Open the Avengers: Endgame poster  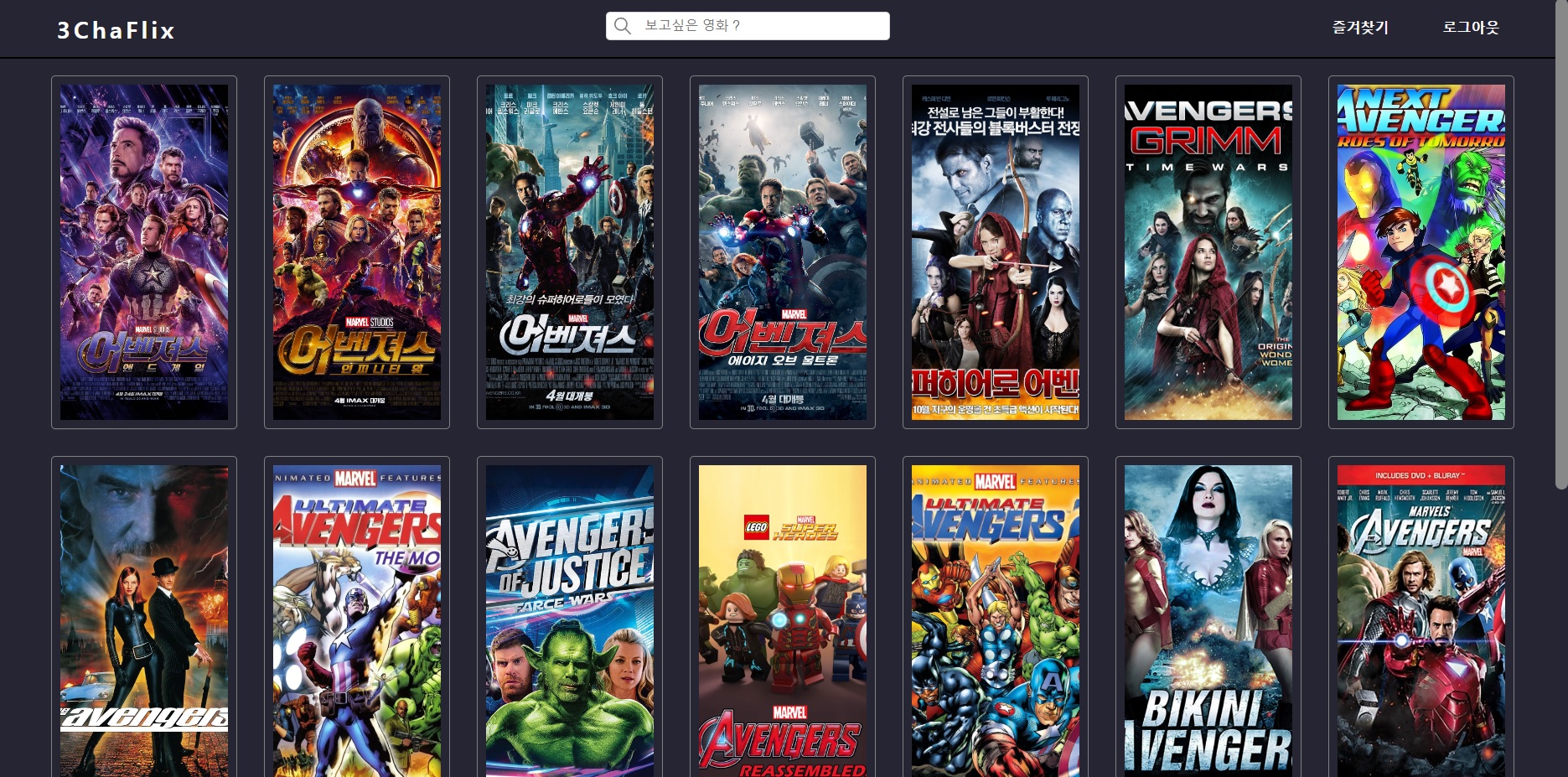tap(144, 254)
